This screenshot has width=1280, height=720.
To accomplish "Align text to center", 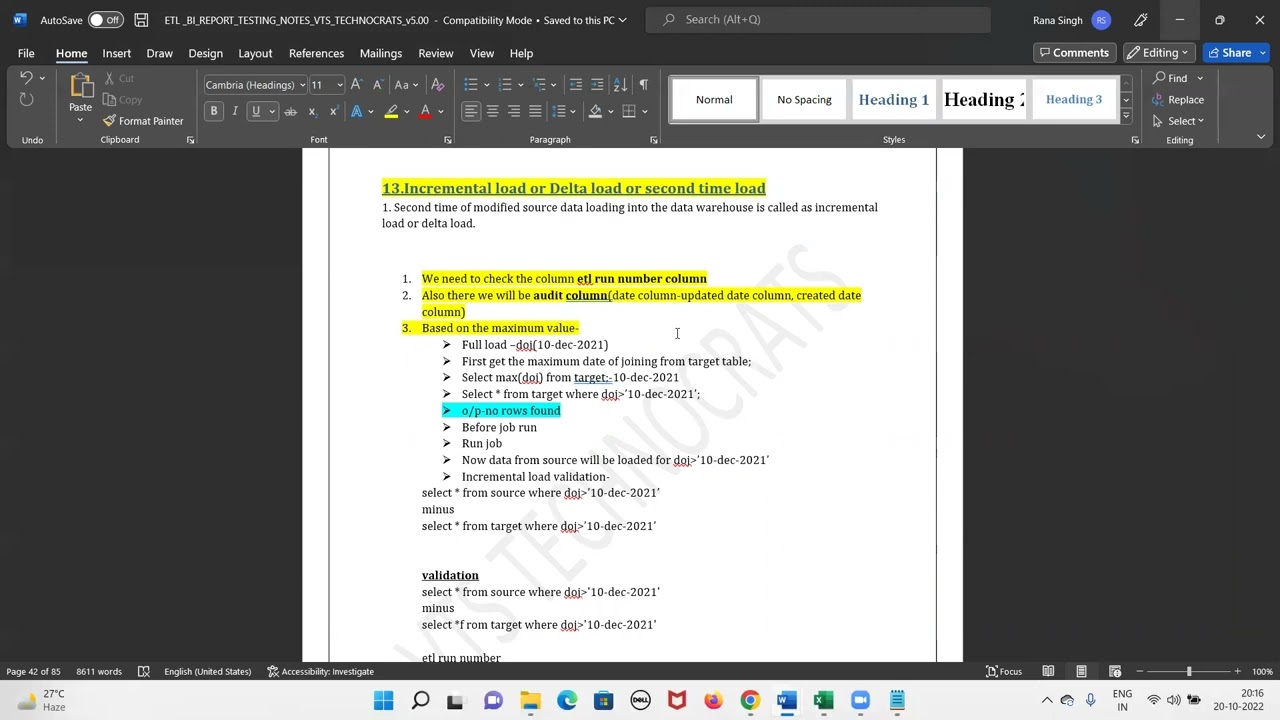I will tap(492, 111).
